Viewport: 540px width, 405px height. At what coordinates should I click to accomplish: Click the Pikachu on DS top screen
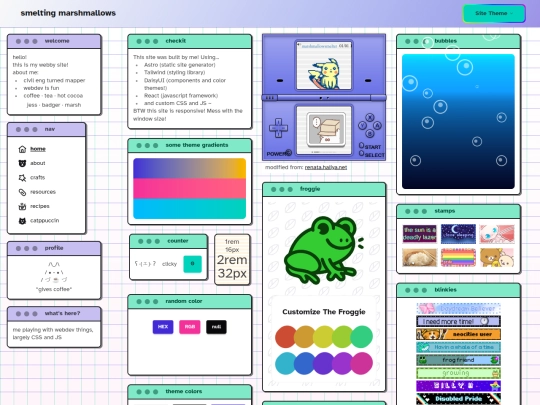coord(324,74)
